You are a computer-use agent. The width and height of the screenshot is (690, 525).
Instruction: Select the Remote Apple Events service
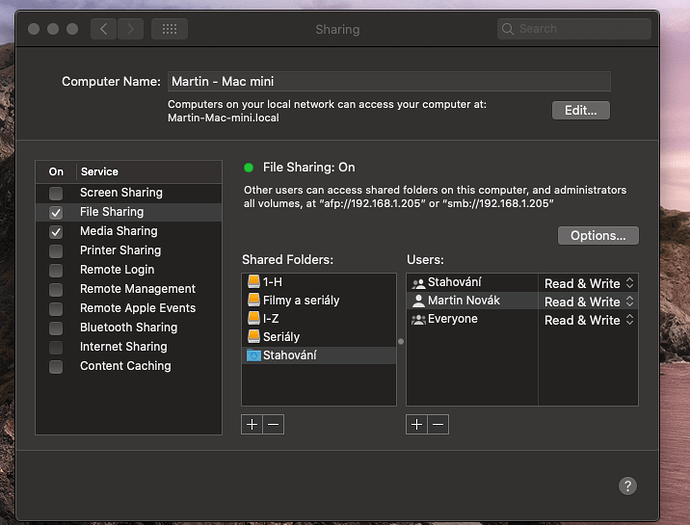click(x=128, y=308)
